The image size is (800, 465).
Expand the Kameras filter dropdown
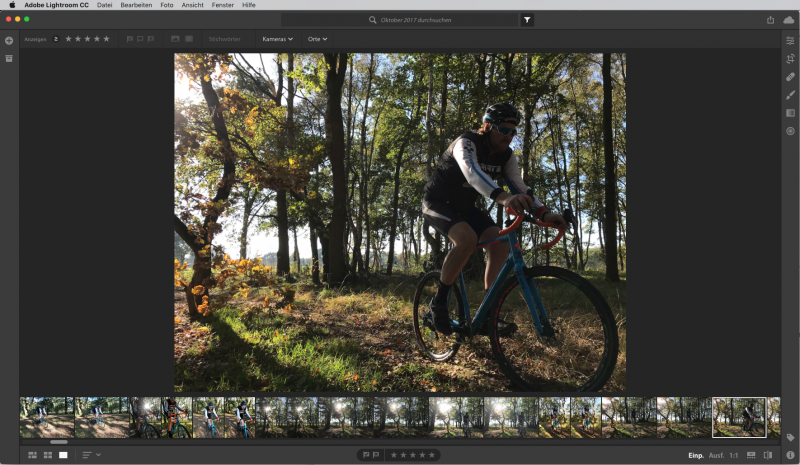pyautogui.click(x=277, y=39)
